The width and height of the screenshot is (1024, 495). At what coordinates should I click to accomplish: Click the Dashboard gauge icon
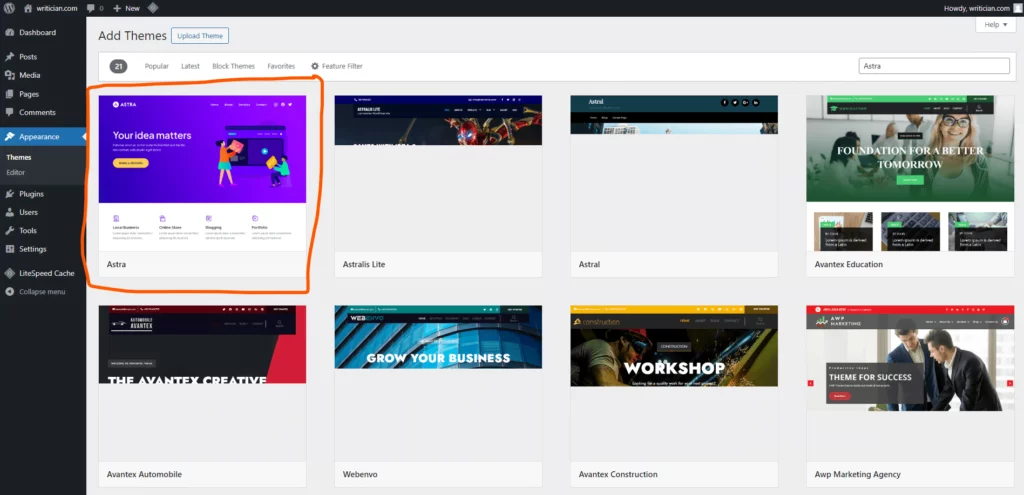(x=10, y=33)
